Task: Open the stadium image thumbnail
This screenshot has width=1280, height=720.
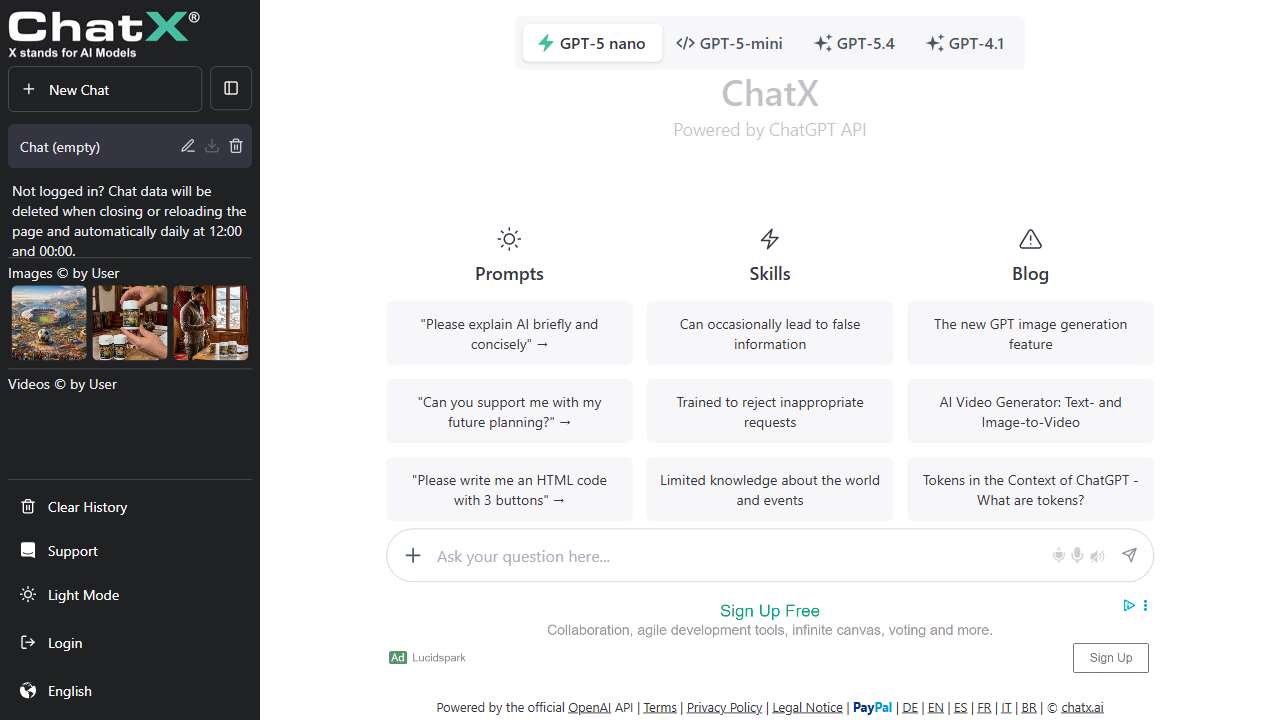Action: point(49,323)
